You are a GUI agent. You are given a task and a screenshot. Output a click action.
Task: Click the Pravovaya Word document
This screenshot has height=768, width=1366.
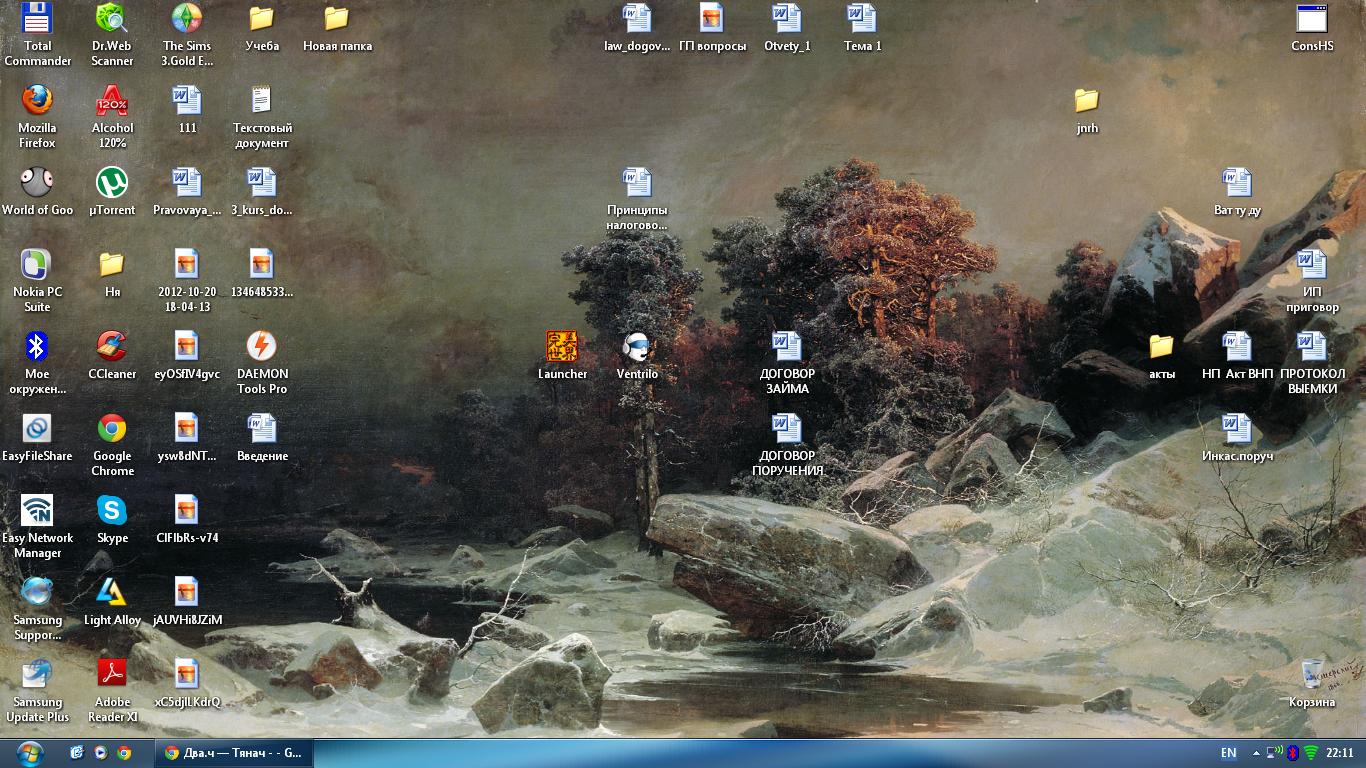pos(187,191)
